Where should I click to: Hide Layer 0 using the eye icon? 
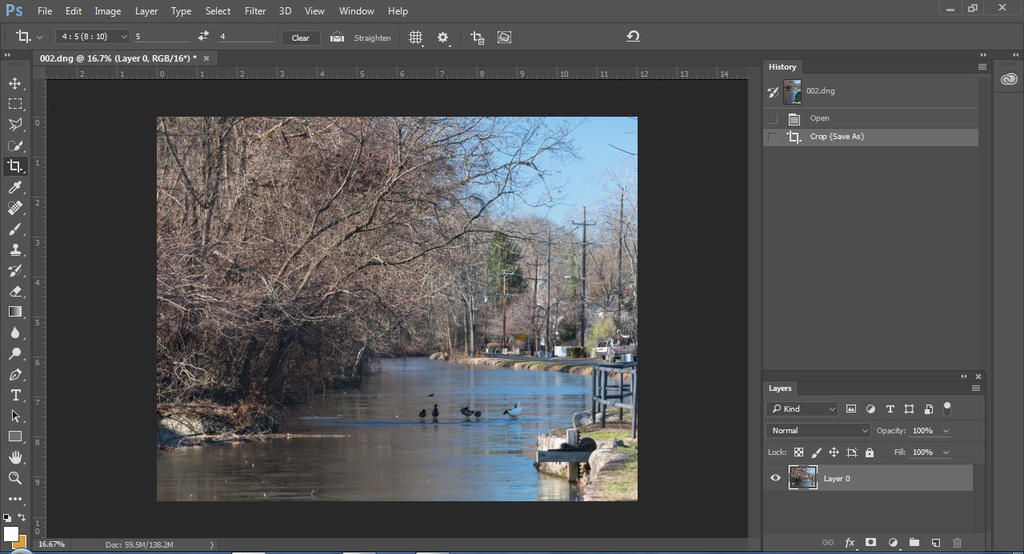coord(775,478)
